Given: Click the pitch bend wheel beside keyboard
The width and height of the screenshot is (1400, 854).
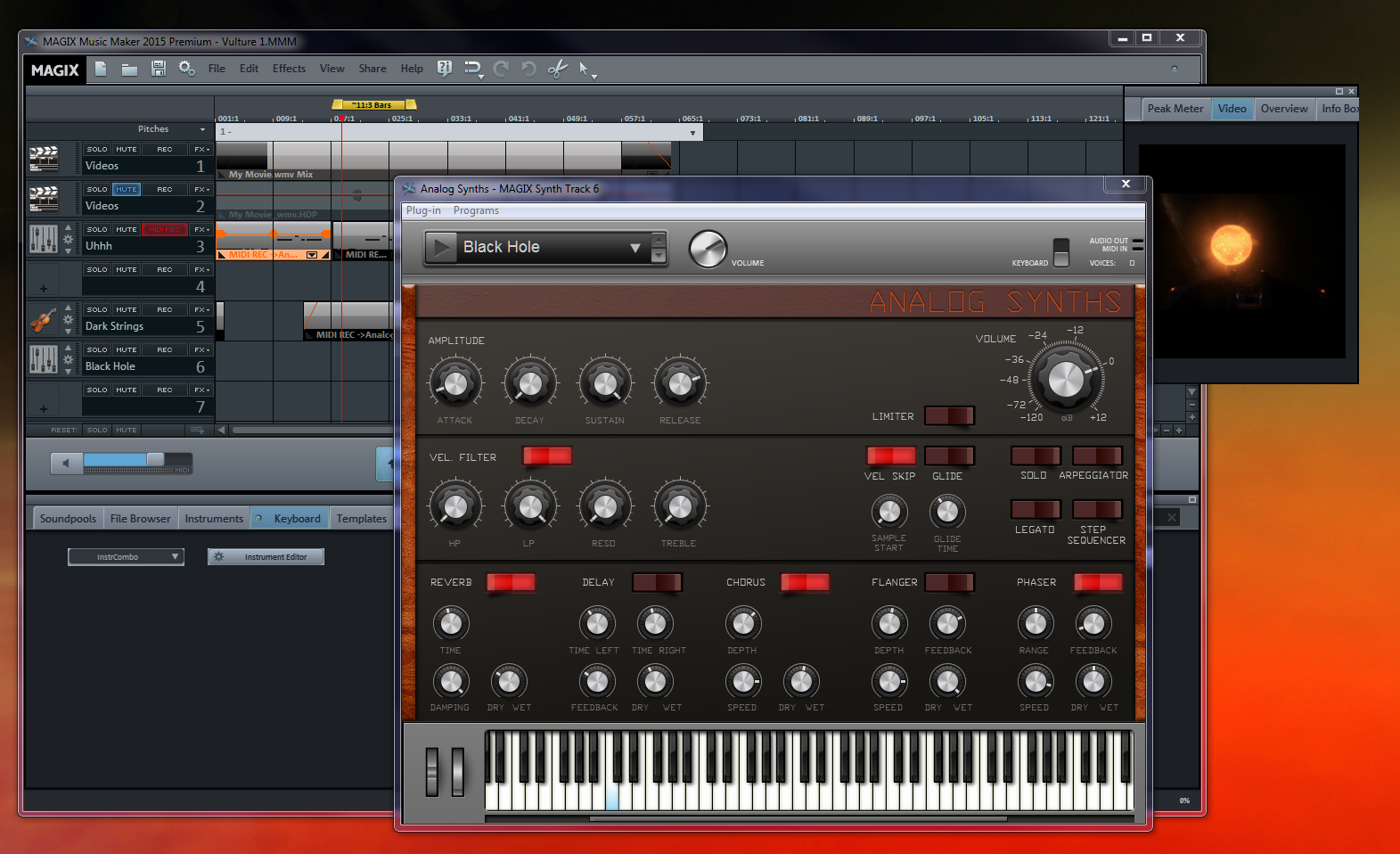Looking at the screenshot, I should tap(432, 771).
